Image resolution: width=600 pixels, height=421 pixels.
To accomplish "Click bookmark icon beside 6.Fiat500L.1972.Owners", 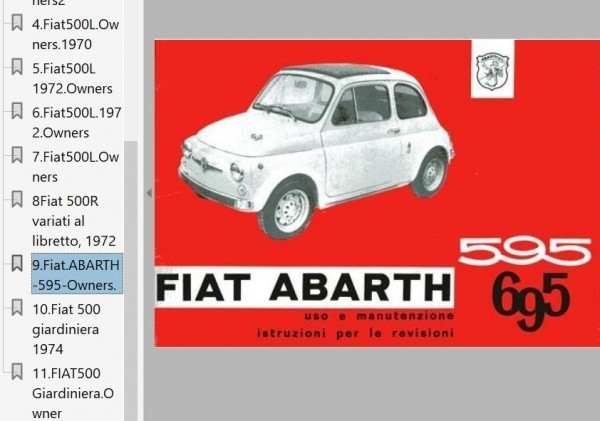I will [17, 111].
